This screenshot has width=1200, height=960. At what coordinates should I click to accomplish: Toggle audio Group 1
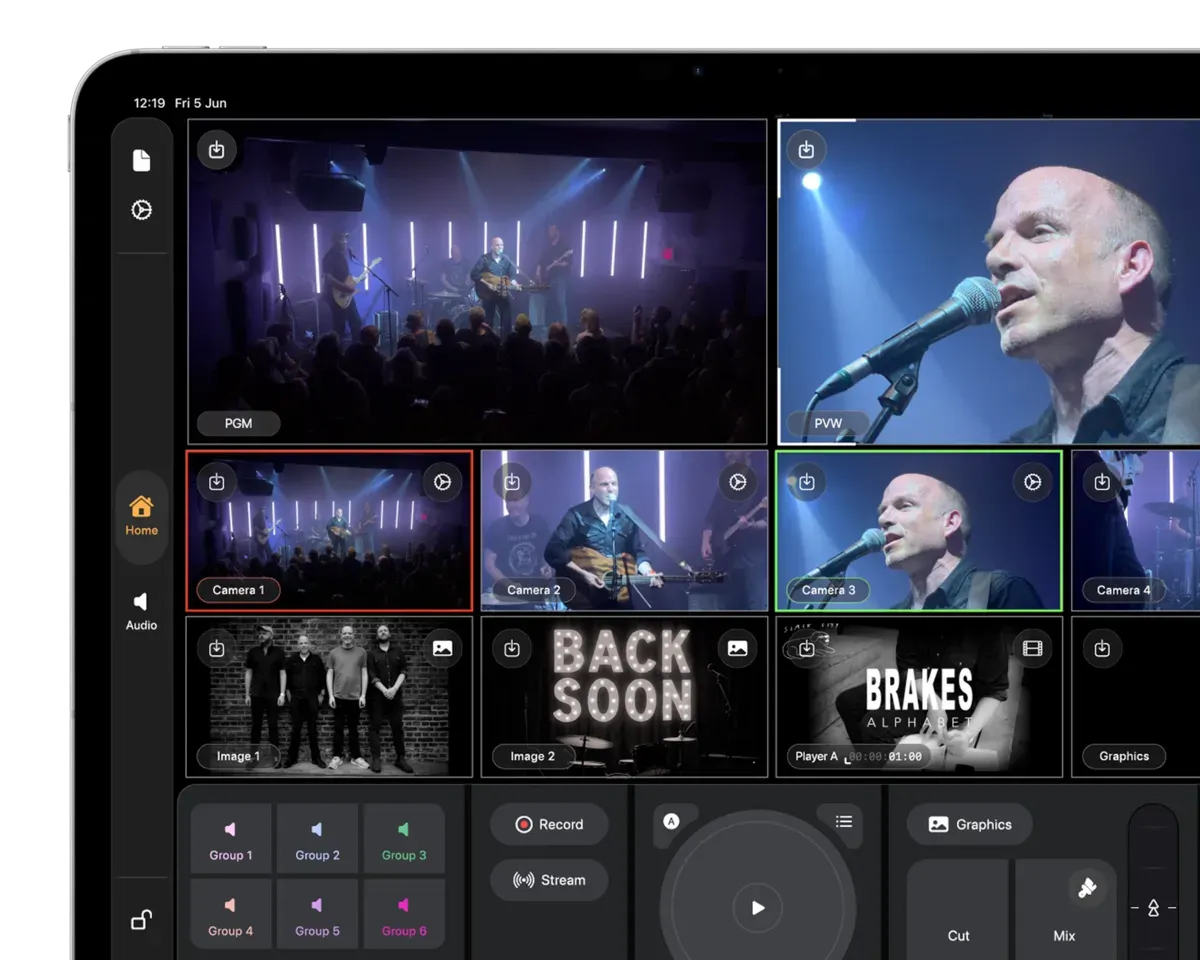click(231, 840)
